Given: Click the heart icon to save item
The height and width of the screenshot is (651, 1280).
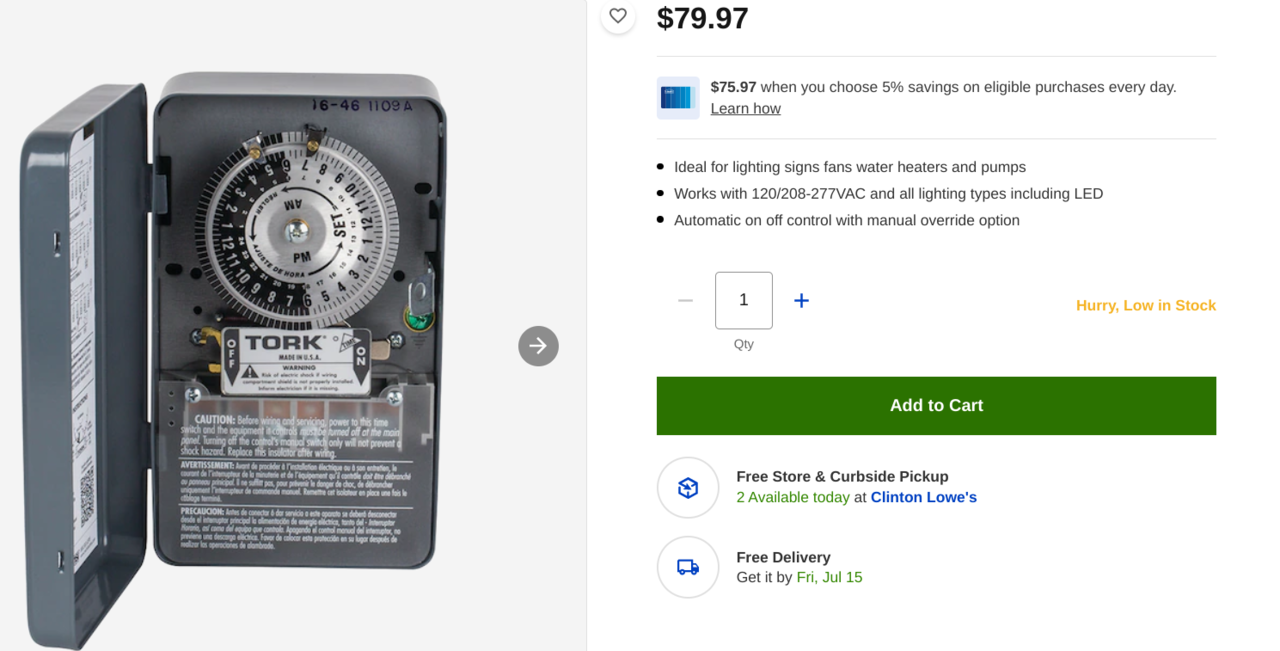Looking at the screenshot, I should click(x=618, y=16).
